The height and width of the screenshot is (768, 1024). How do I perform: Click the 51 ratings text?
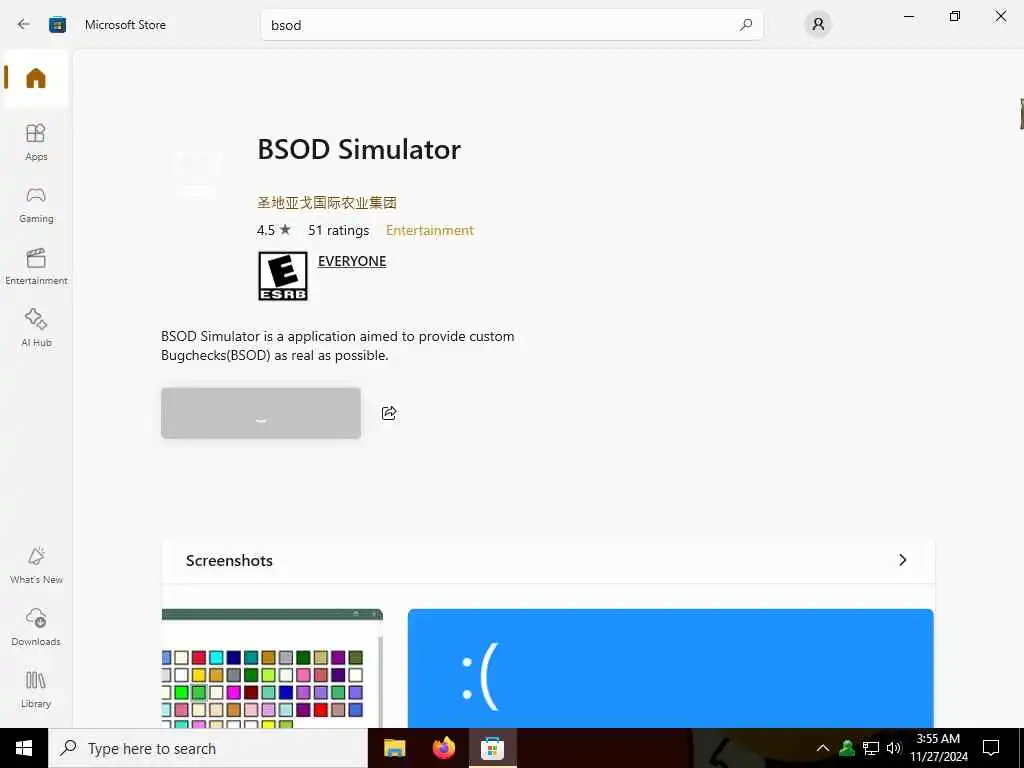click(x=338, y=231)
